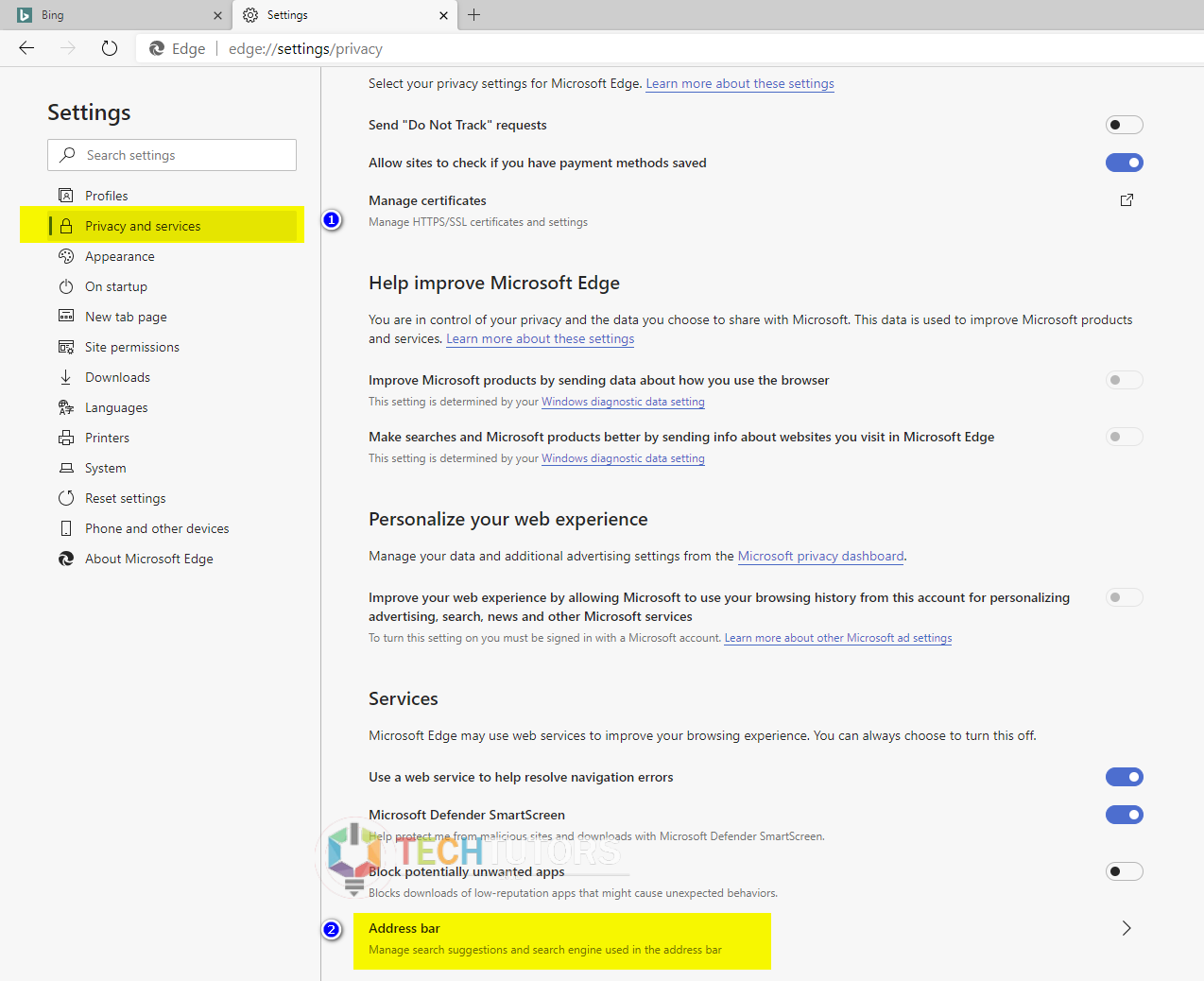Image resolution: width=1204 pixels, height=981 pixels.
Task: Click the Printers icon in sidebar
Action: tap(66, 438)
